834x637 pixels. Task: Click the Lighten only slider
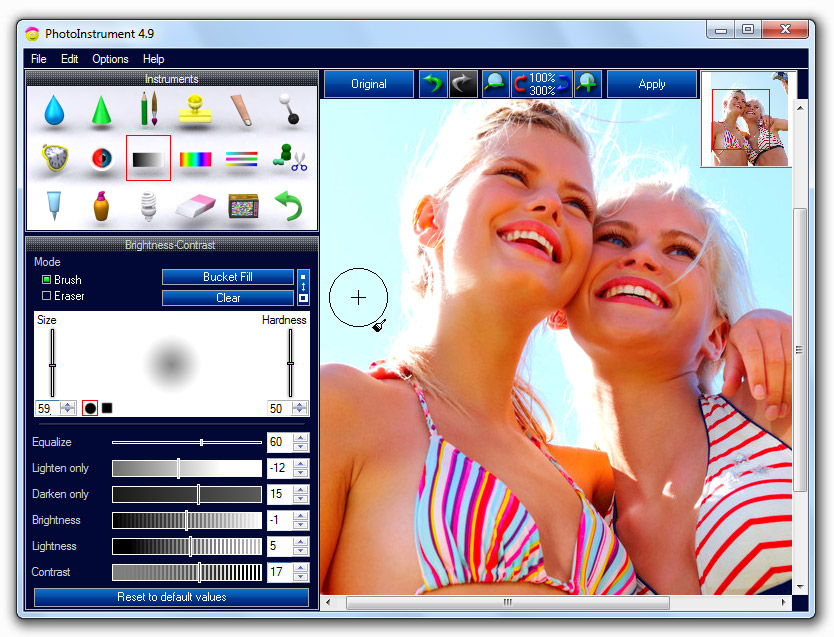coord(187,468)
